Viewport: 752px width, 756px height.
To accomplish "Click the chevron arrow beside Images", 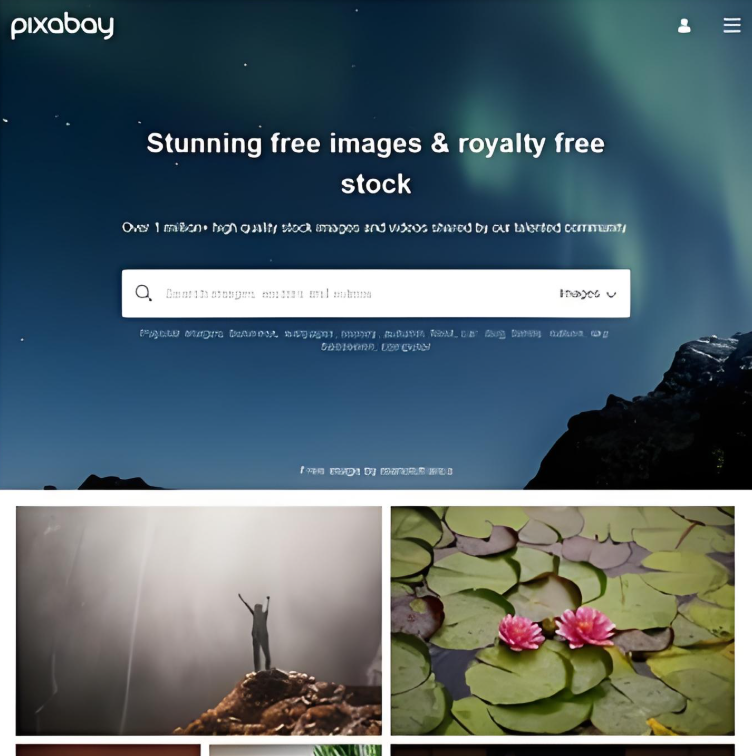I will [x=611, y=294].
